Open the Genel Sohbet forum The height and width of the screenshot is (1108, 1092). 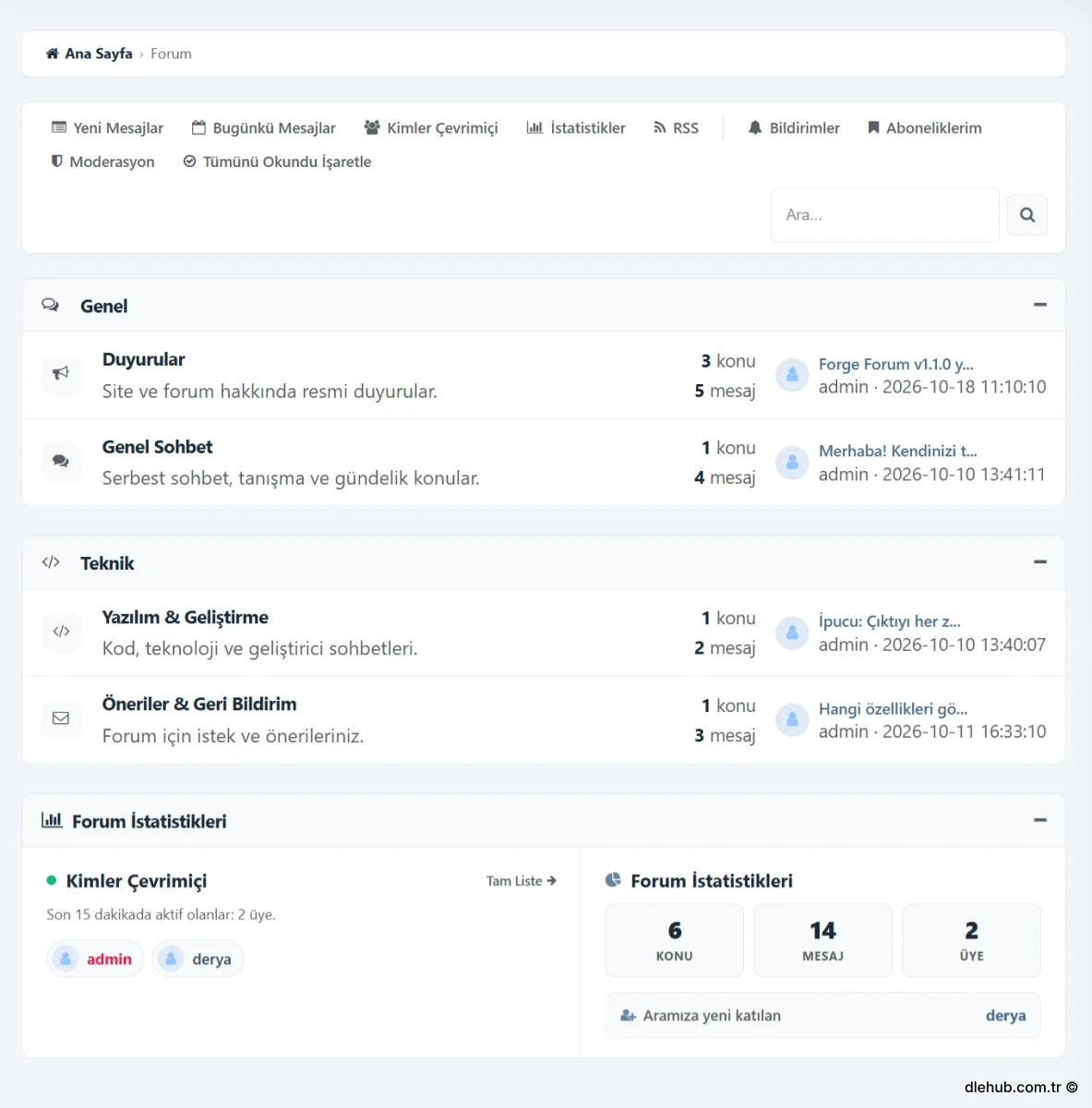pos(157,447)
